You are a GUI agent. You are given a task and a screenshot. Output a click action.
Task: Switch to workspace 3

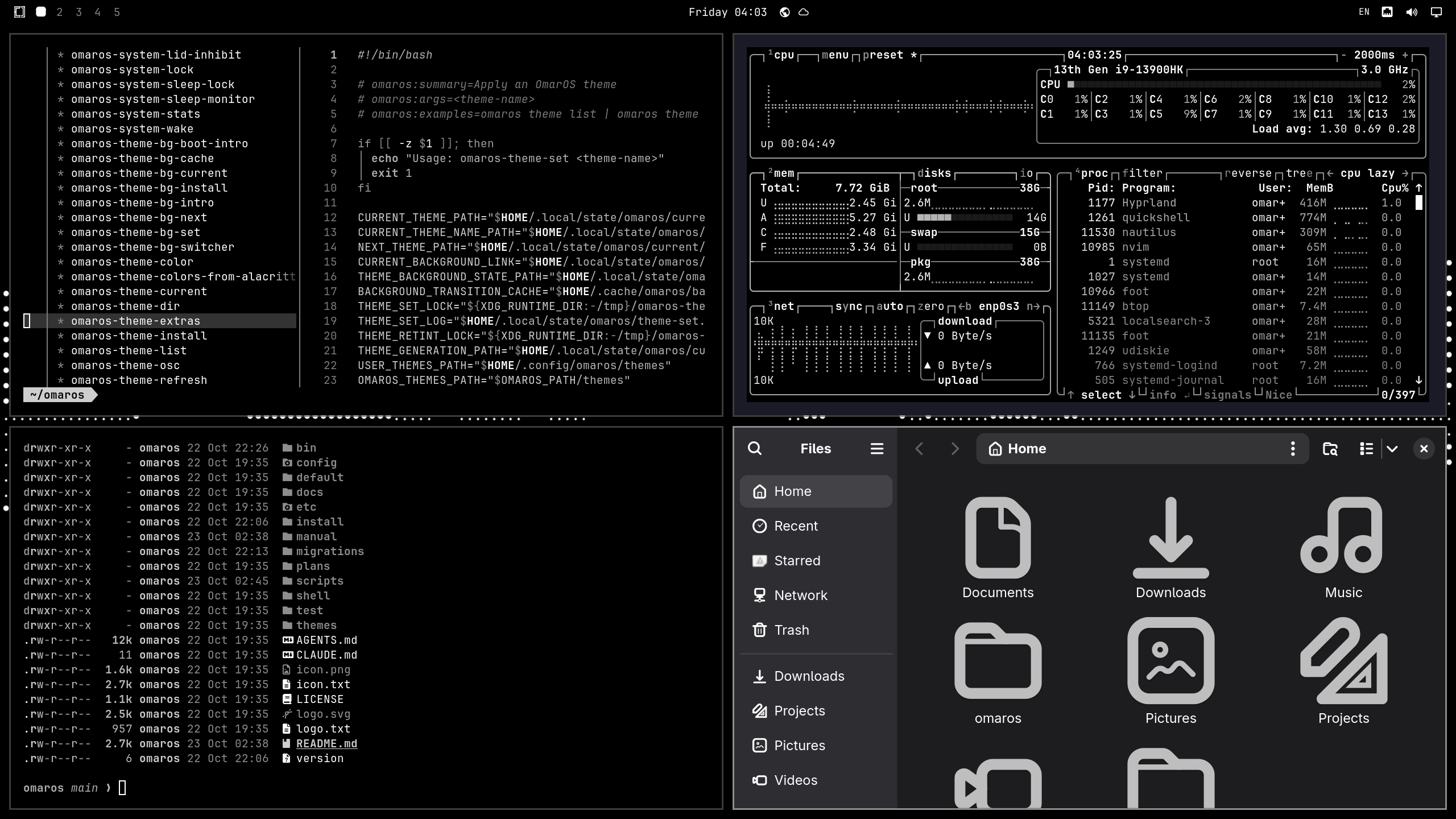(x=78, y=12)
